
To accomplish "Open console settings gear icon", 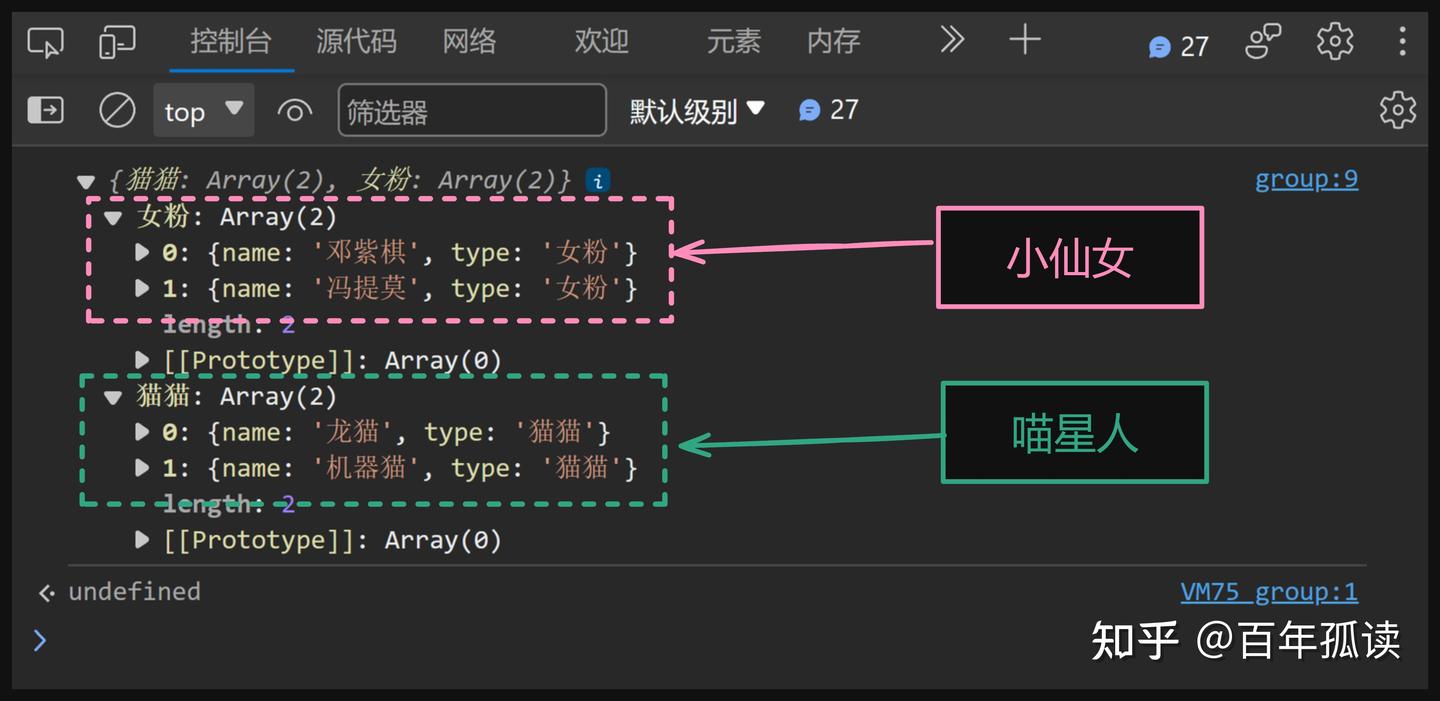I will (1398, 110).
